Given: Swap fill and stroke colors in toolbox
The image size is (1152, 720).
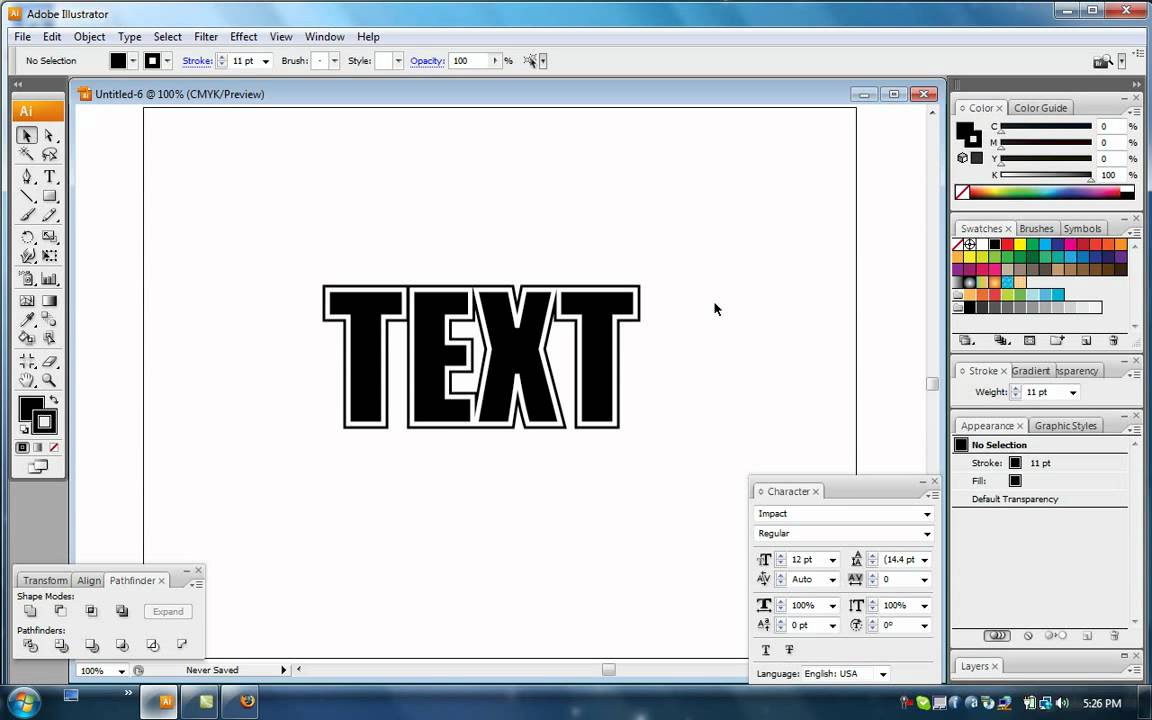Looking at the screenshot, I should point(52,399).
